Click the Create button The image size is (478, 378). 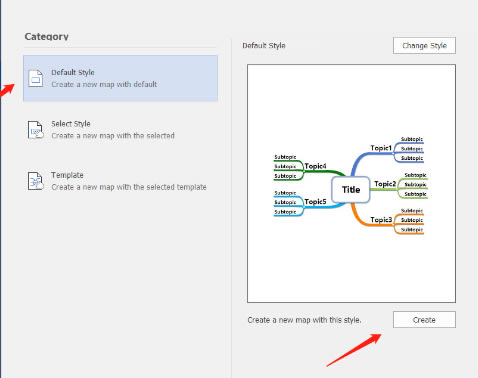pyautogui.click(x=424, y=320)
